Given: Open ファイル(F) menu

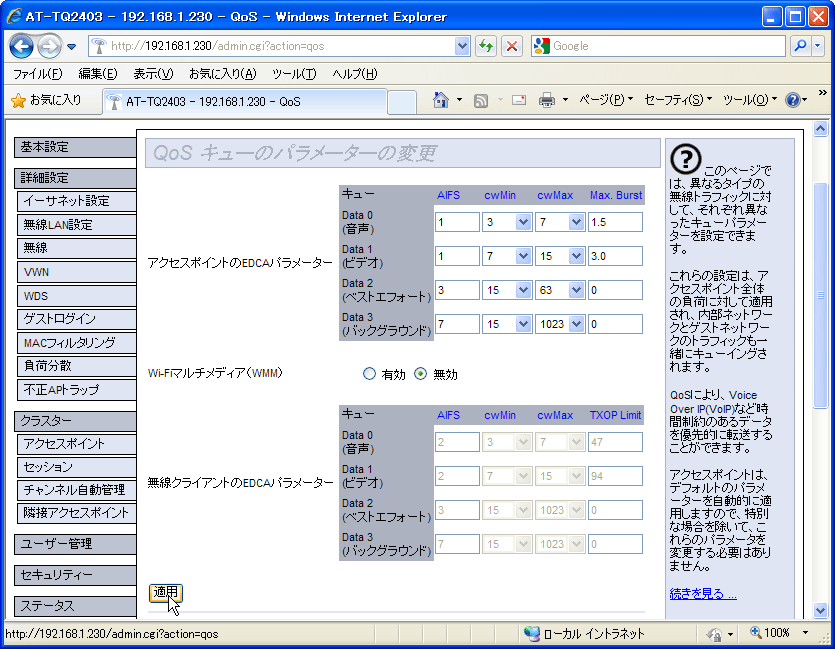Looking at the screenshot, I should click(x=37, y=74).
